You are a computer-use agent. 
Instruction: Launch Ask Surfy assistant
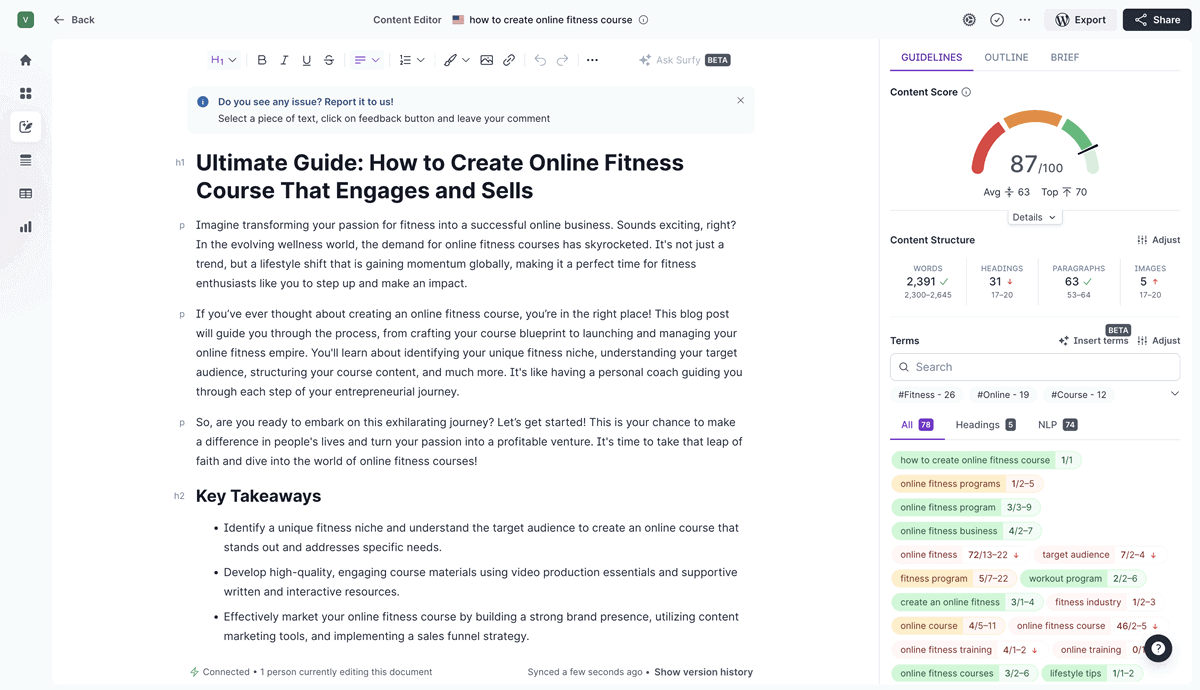(676, 60)
